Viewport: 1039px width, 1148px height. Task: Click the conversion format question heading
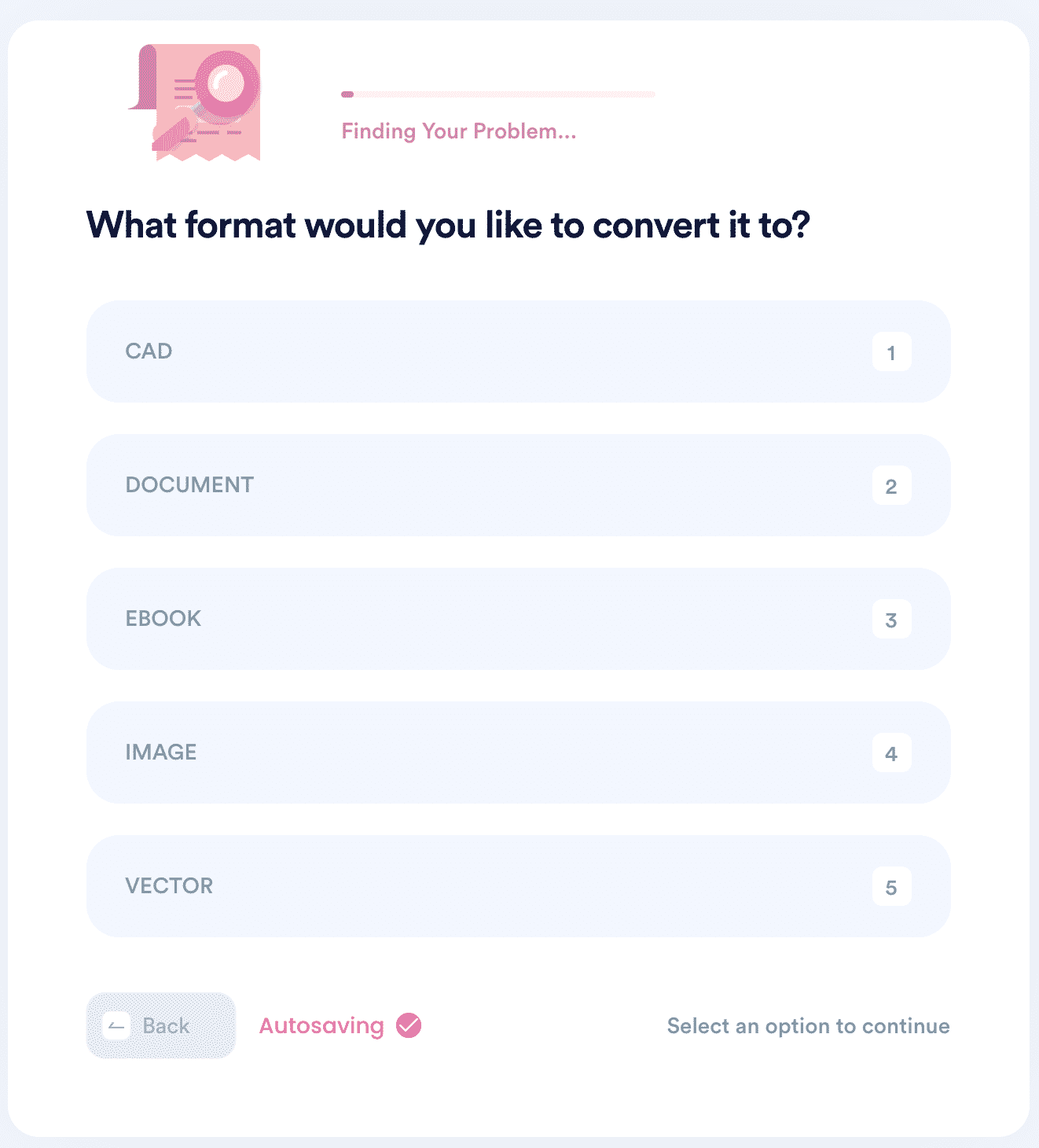[448, 226]
